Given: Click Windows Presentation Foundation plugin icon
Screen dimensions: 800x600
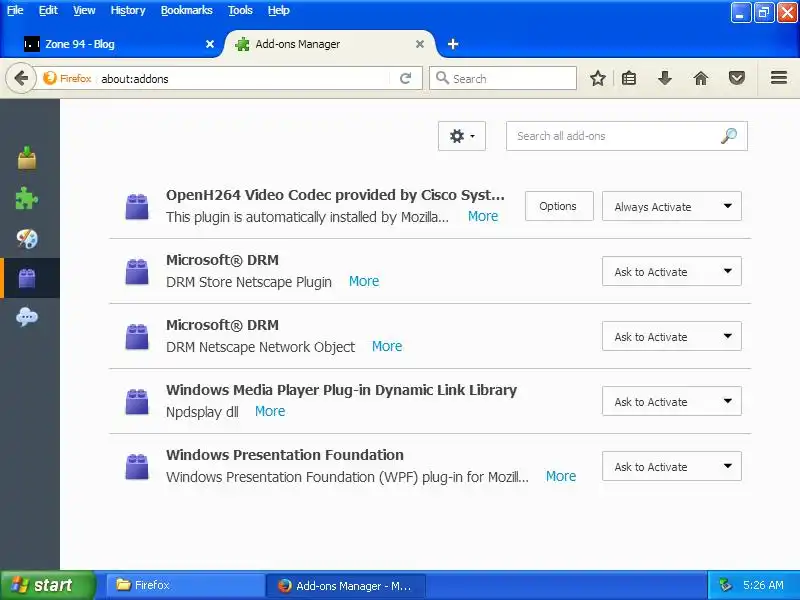Looking at the screenshot, I should (137, 467).
